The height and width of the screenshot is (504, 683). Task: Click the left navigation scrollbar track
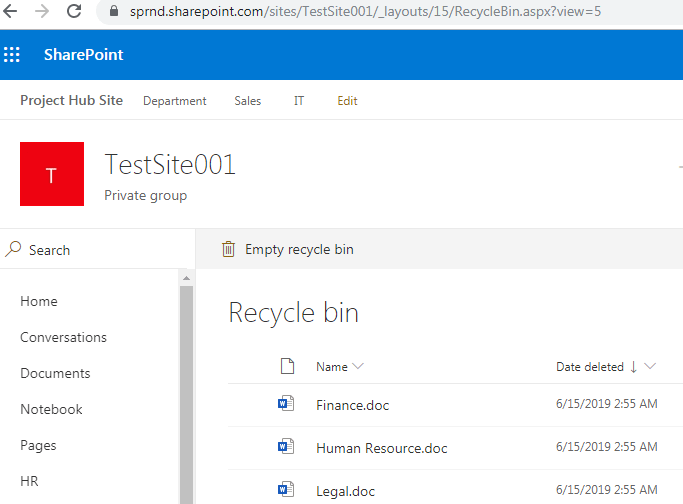(186, 395)
